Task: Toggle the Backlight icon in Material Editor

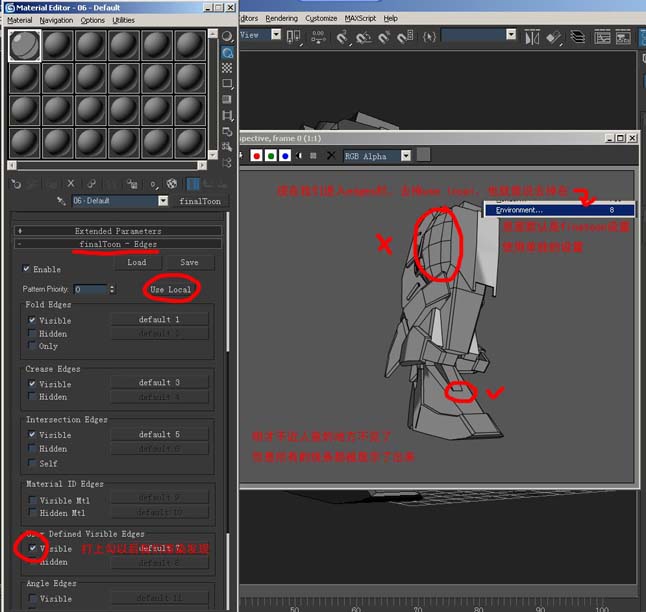Action: point(227,53)
